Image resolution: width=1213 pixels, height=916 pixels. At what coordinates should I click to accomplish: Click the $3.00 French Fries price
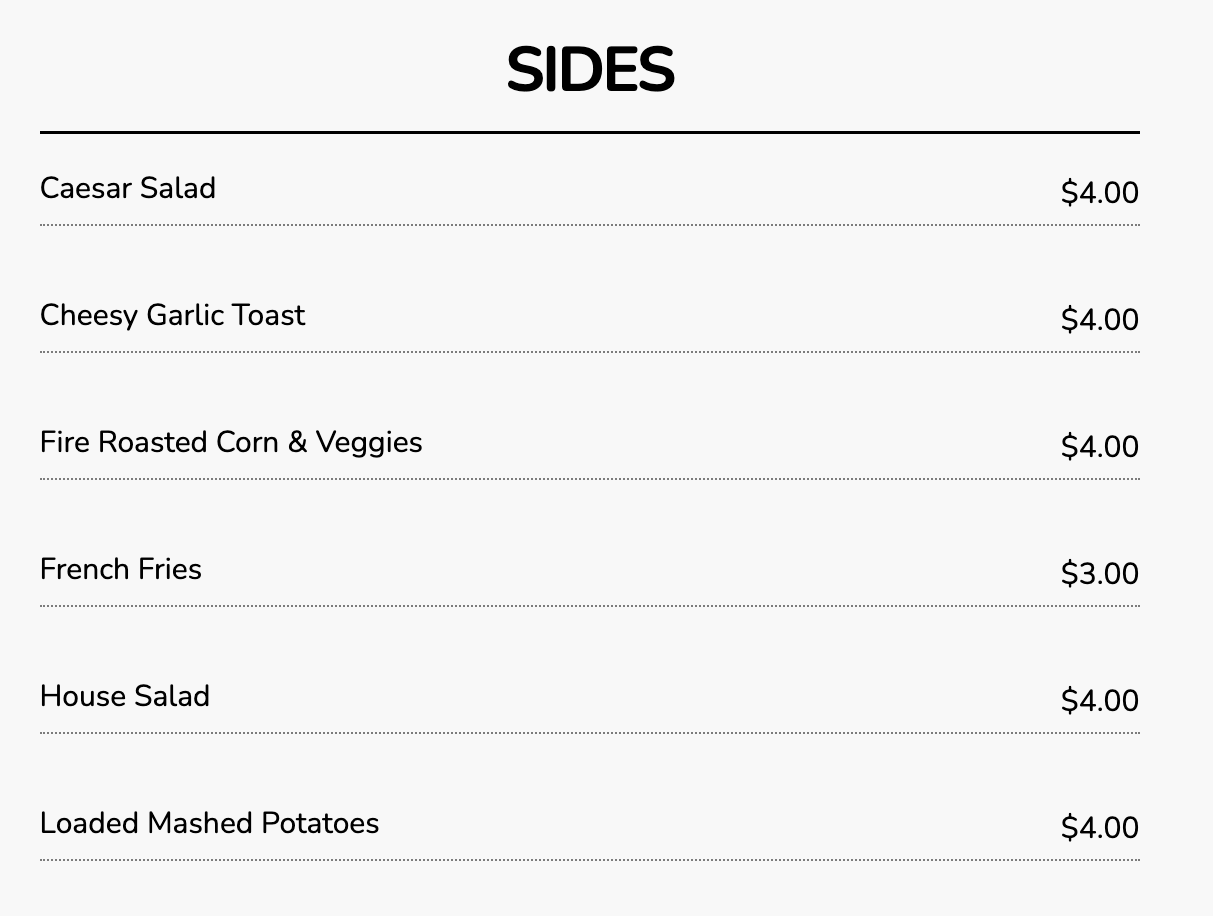click(x=1099, y=573)
